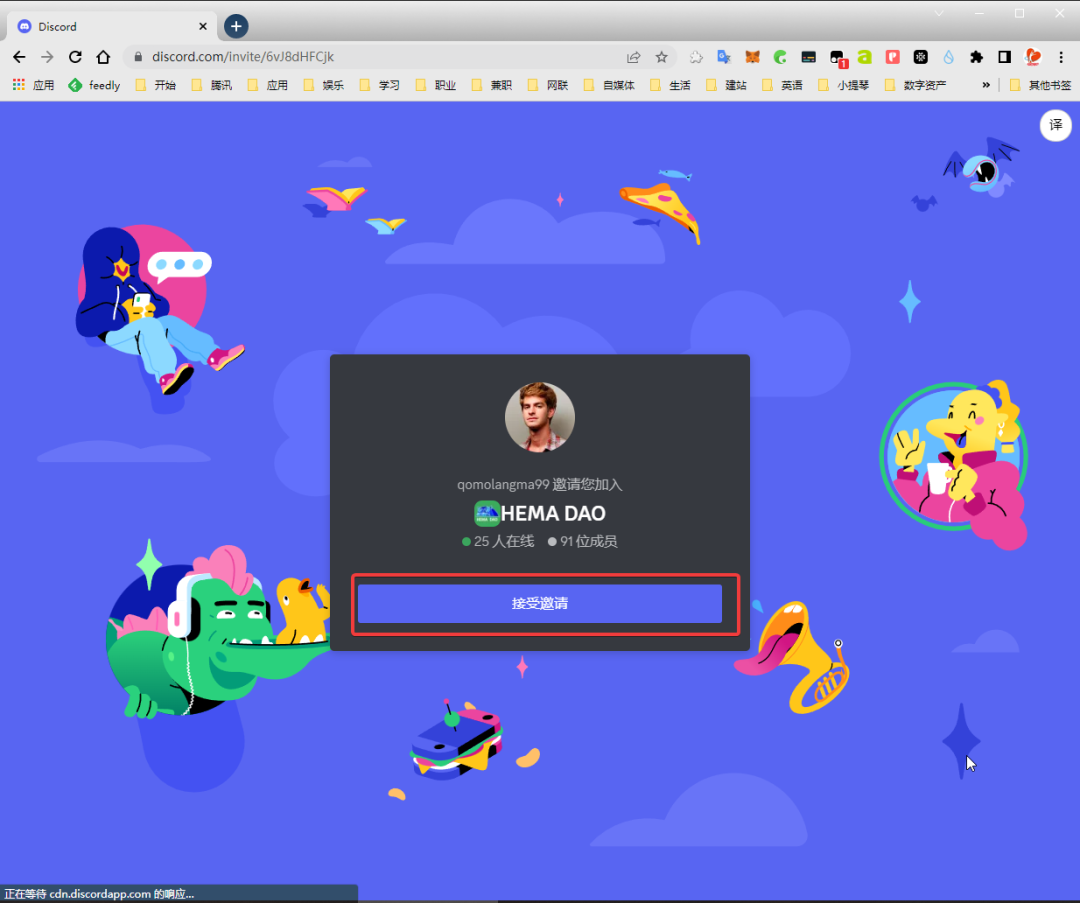The height and width of the screenshot is (903, 1080).
Task: Open the 开始 bookmark folder
Action: tap(156, 85)
